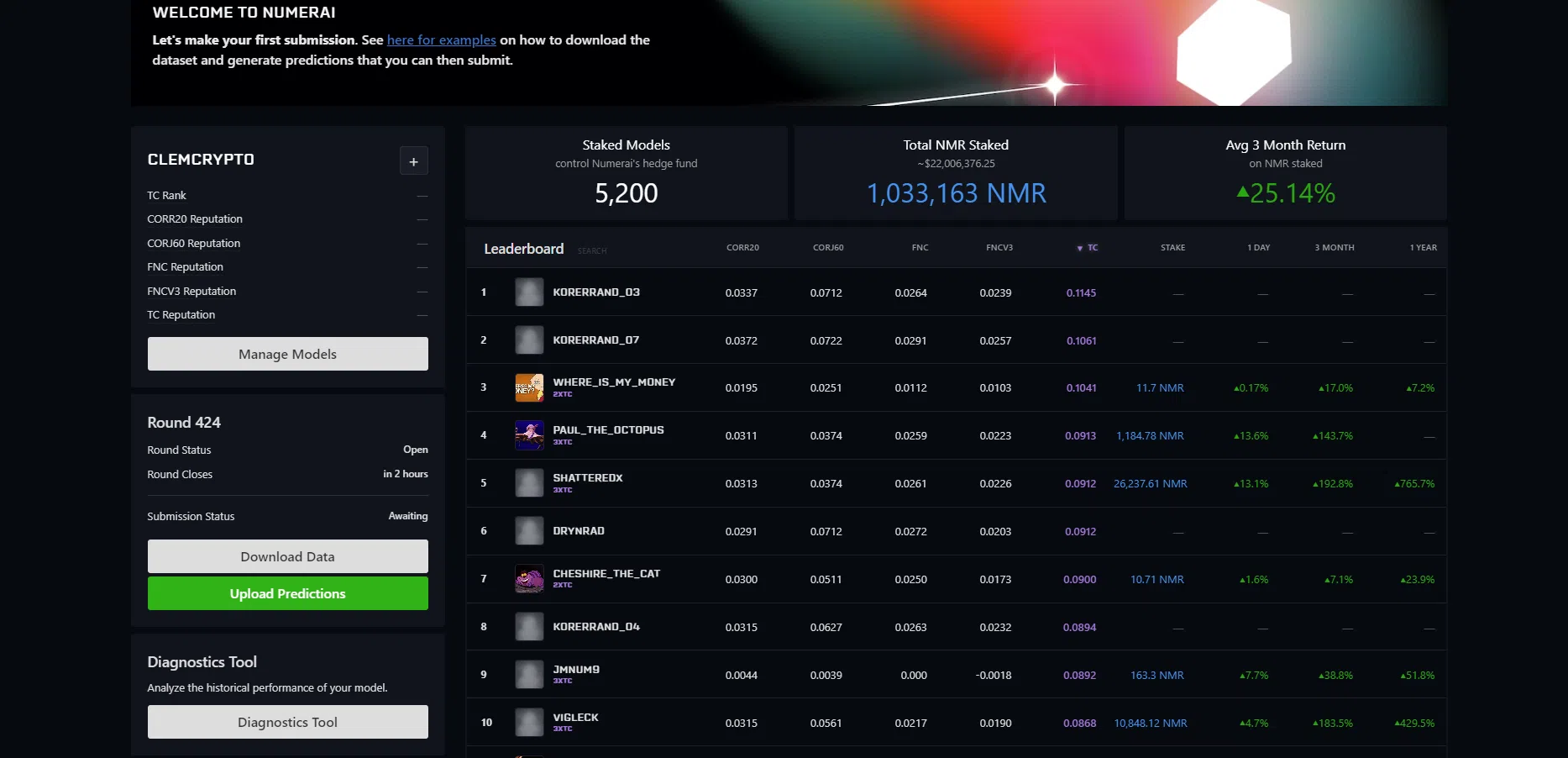1568x758 pixels.
Task: Click 163.3 NMR stake value
Action: pos(1157,676)
